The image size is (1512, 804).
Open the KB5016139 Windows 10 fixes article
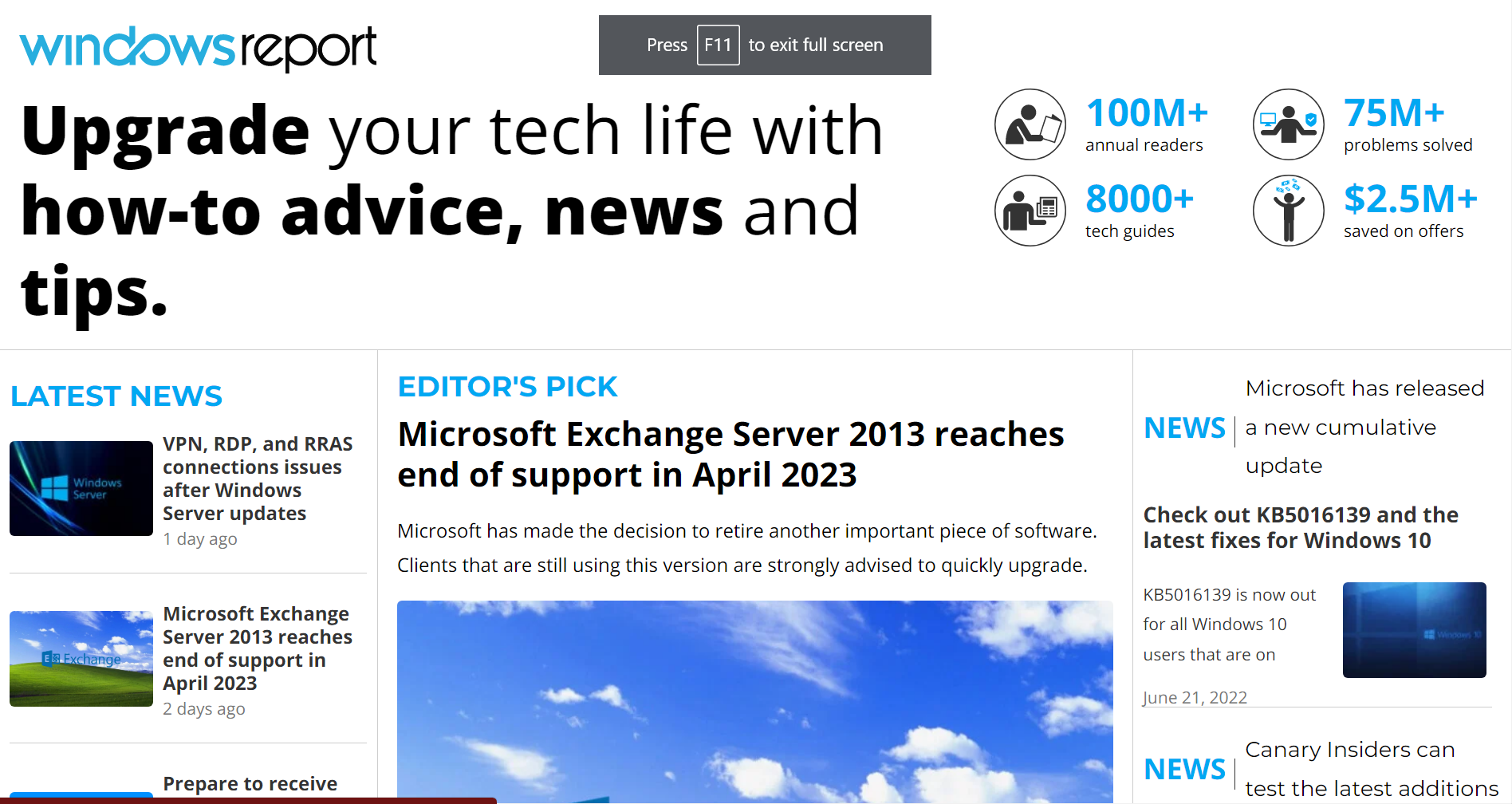[x=1301, y=527]
